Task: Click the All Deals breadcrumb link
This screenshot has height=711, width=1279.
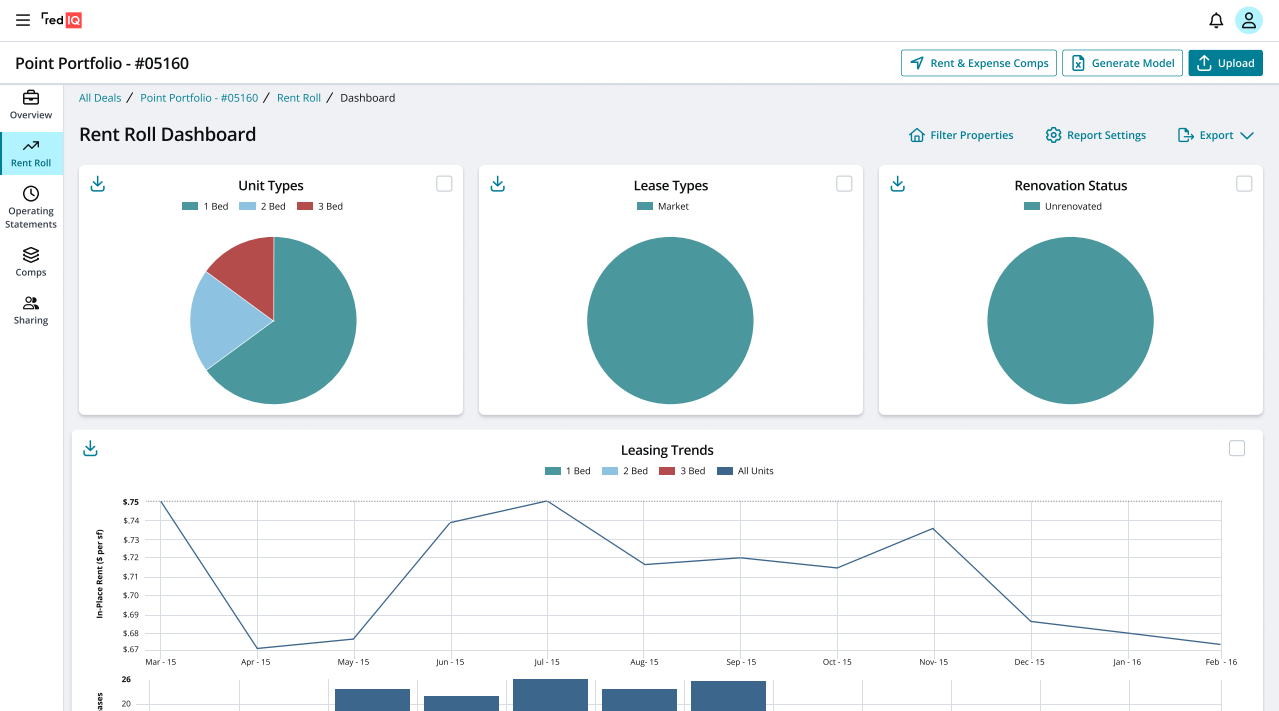Action: coord(100,98)
